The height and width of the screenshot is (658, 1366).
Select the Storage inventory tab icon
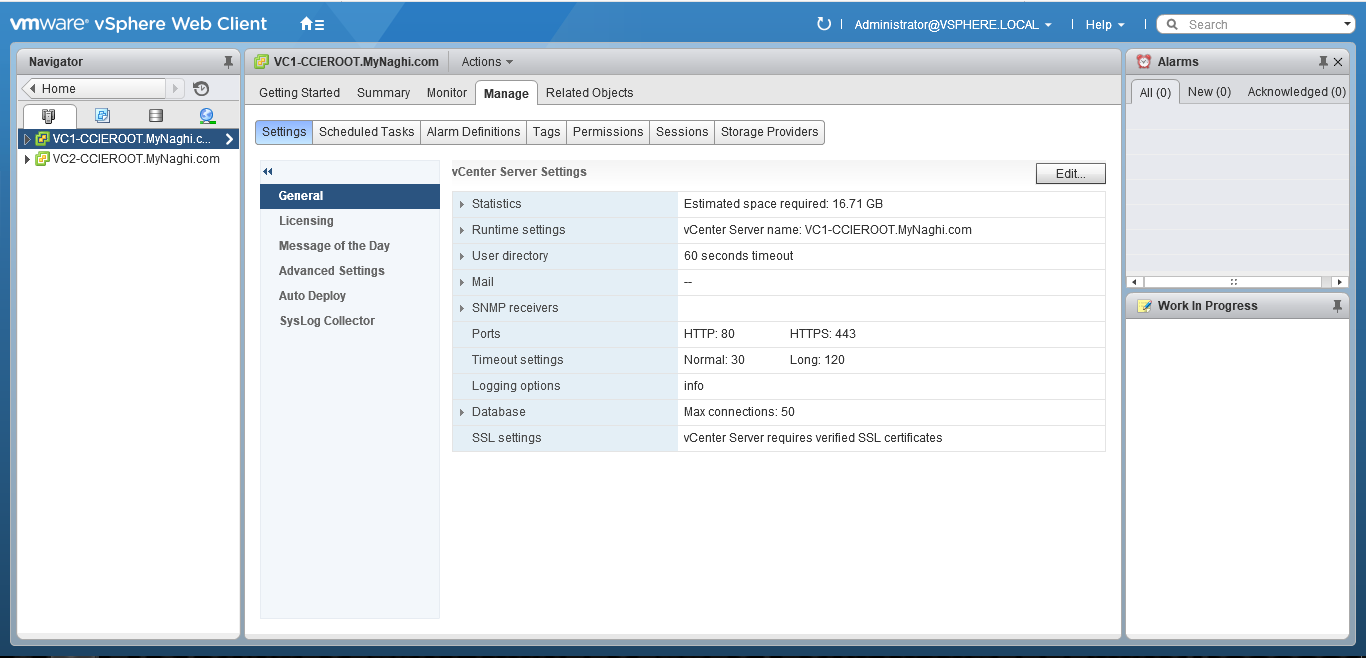[155, 116]
